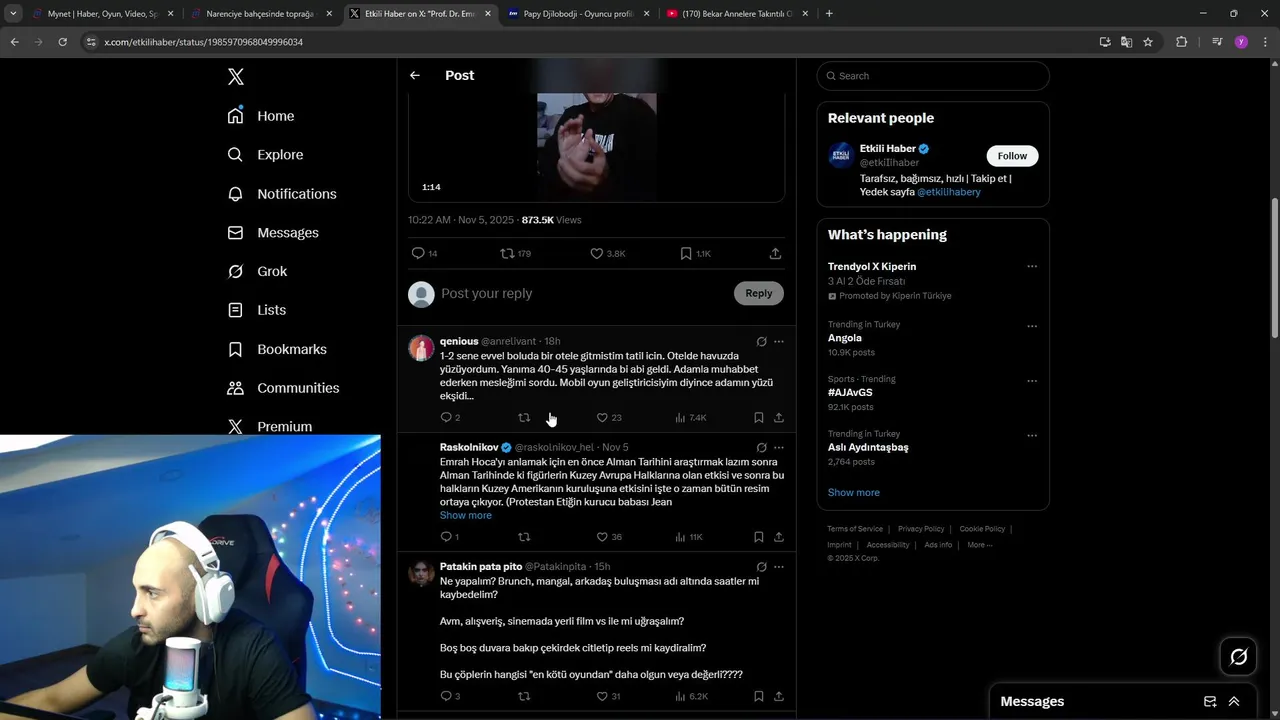The width and height of the screenshot is (1280, 720).
Task: Open more options for Trendyol X Kiperin promo
Action: [x=1032, y=267]
